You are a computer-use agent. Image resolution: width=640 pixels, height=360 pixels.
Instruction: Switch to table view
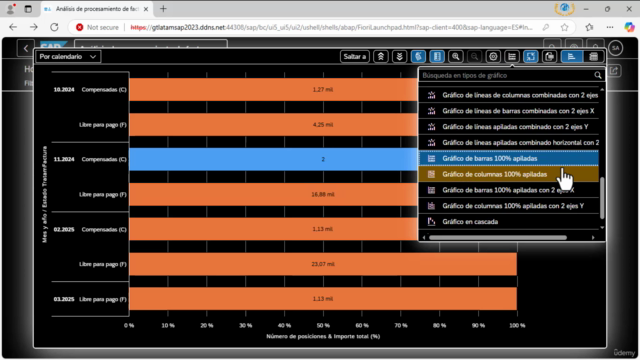[x=593, y=57]
